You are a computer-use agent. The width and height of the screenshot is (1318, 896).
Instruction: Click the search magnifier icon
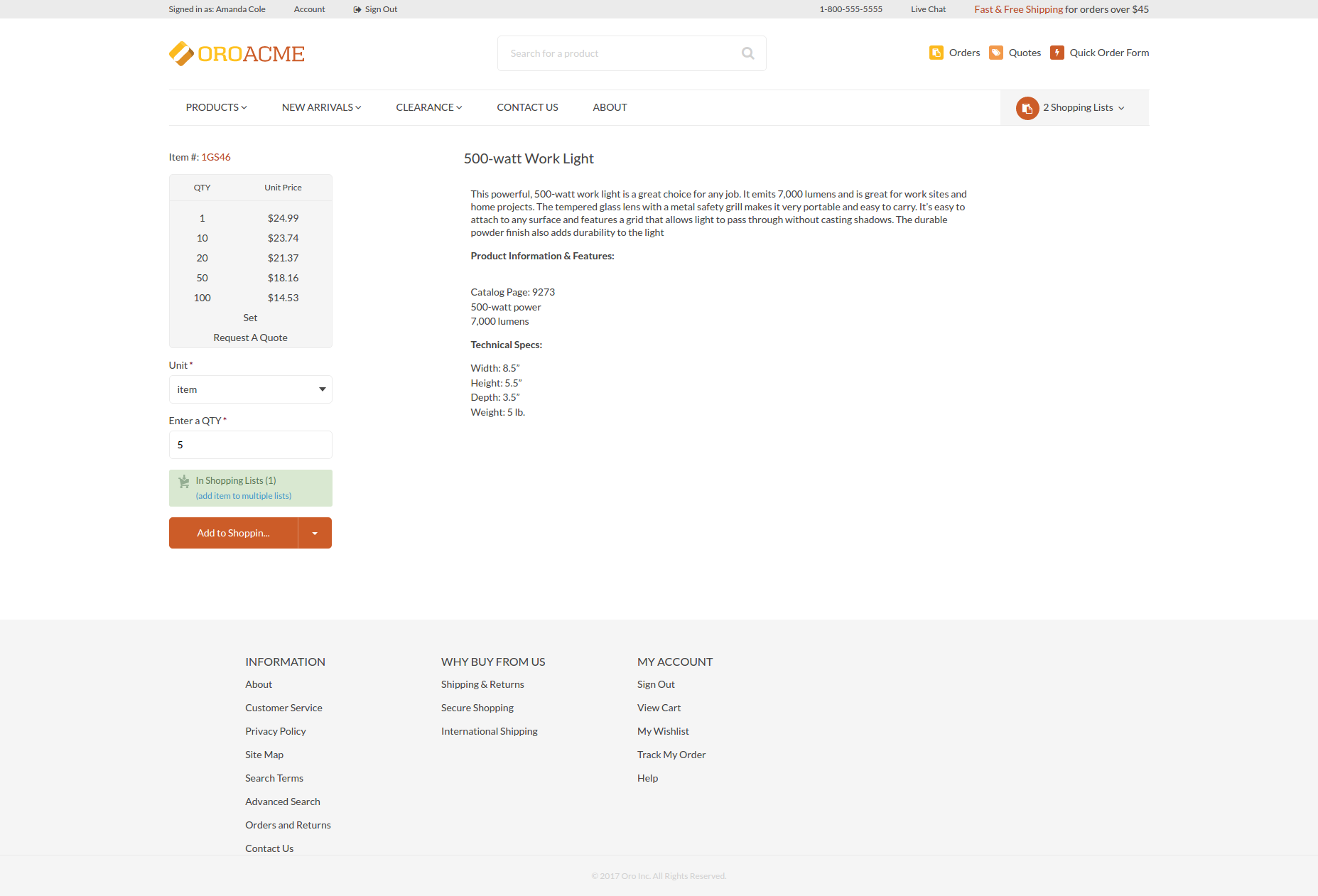[x=747, y=53]
